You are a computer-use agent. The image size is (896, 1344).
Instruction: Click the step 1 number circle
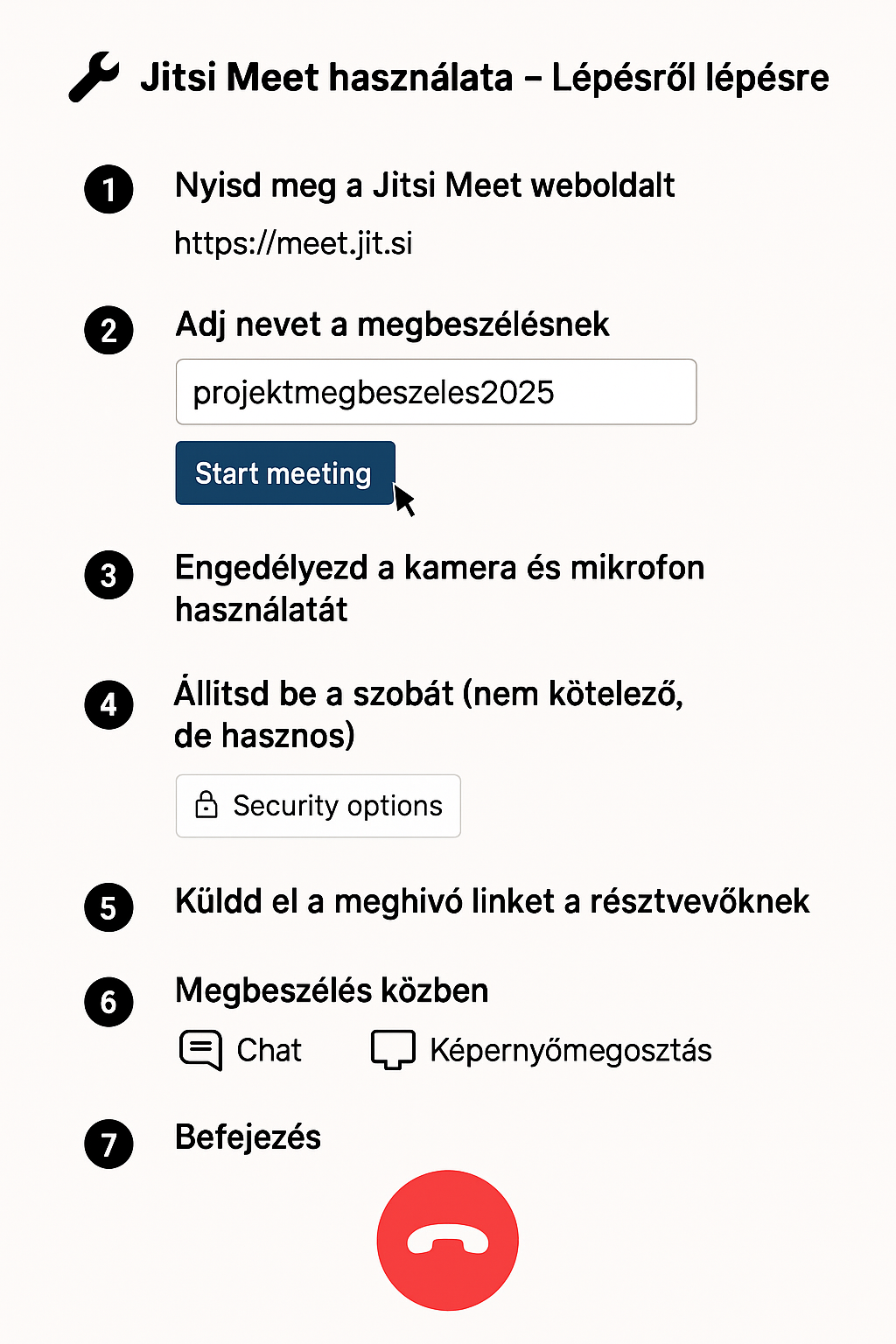[108, 189]
